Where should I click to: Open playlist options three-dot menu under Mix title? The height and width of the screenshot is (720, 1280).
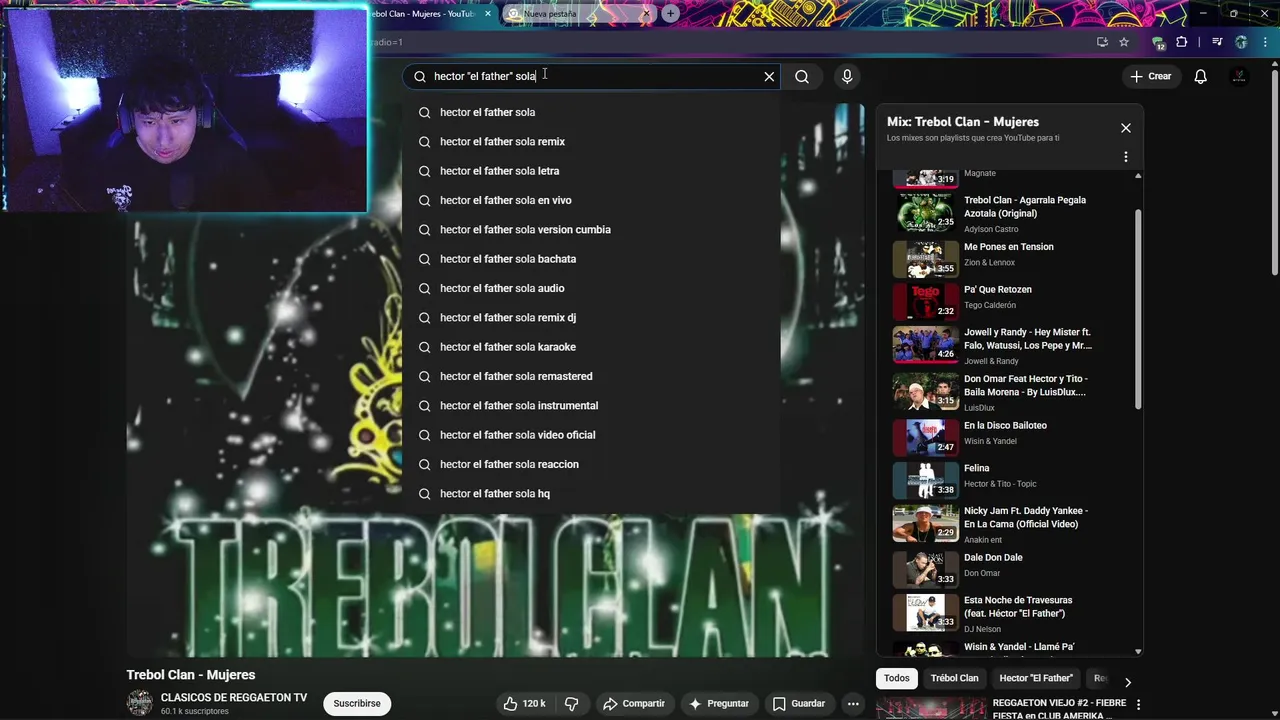(1125, 157)
